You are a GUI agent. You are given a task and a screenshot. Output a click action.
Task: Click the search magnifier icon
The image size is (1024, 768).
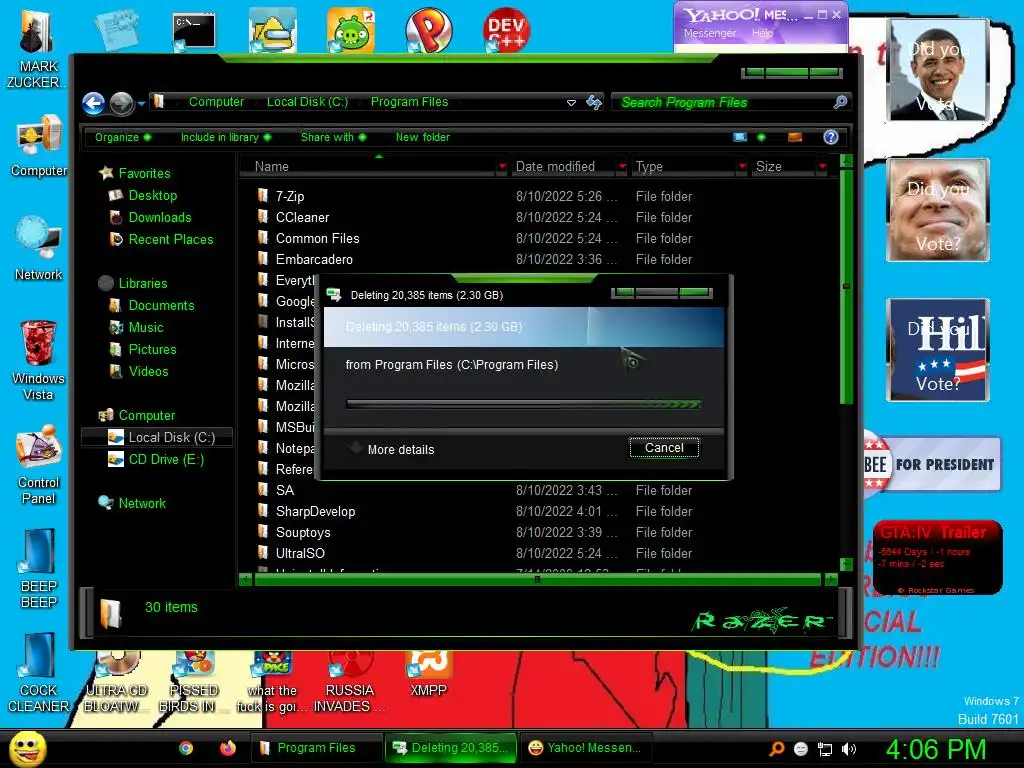coord(840,102)
